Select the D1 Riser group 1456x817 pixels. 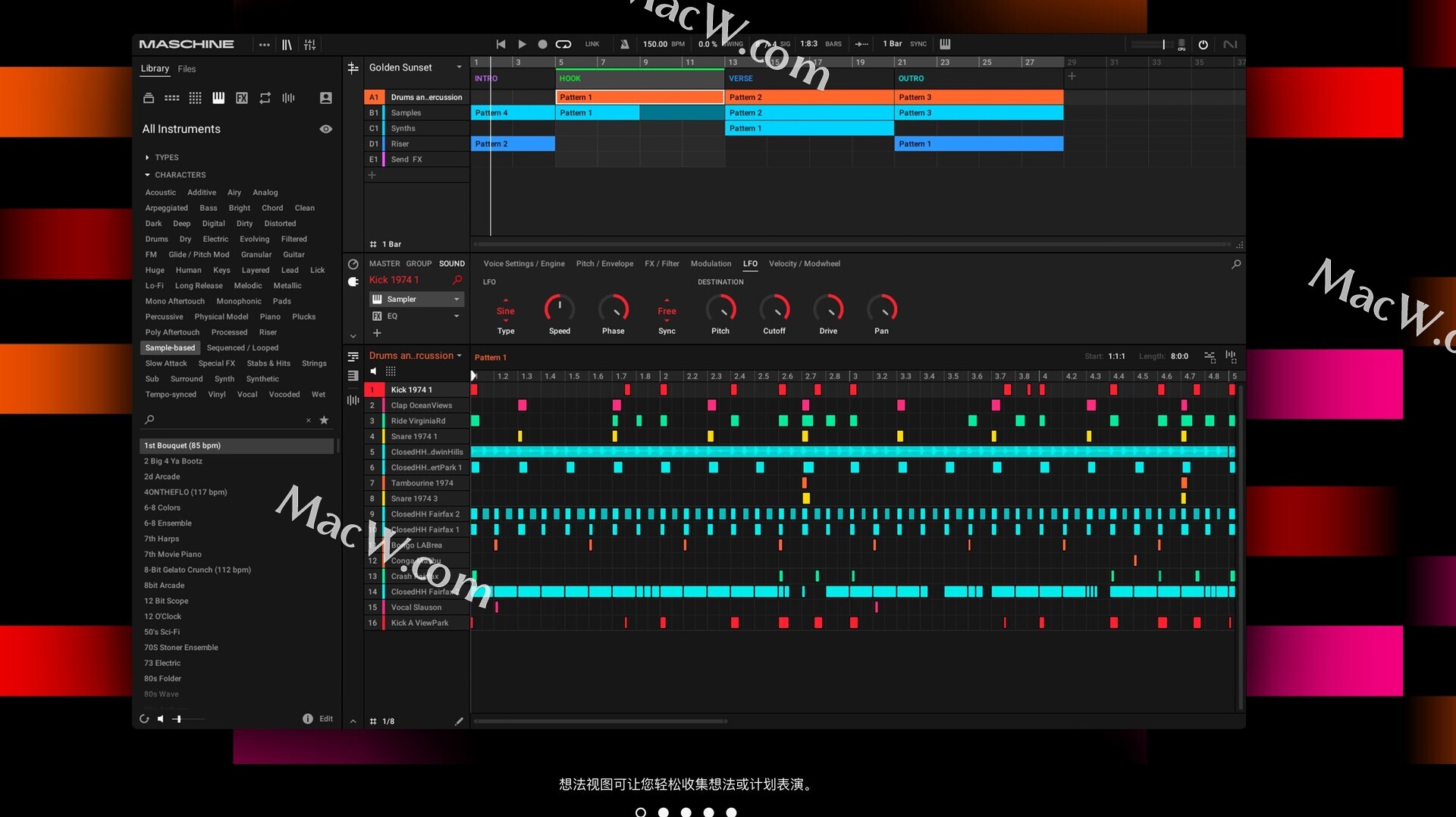pos(416,144)
